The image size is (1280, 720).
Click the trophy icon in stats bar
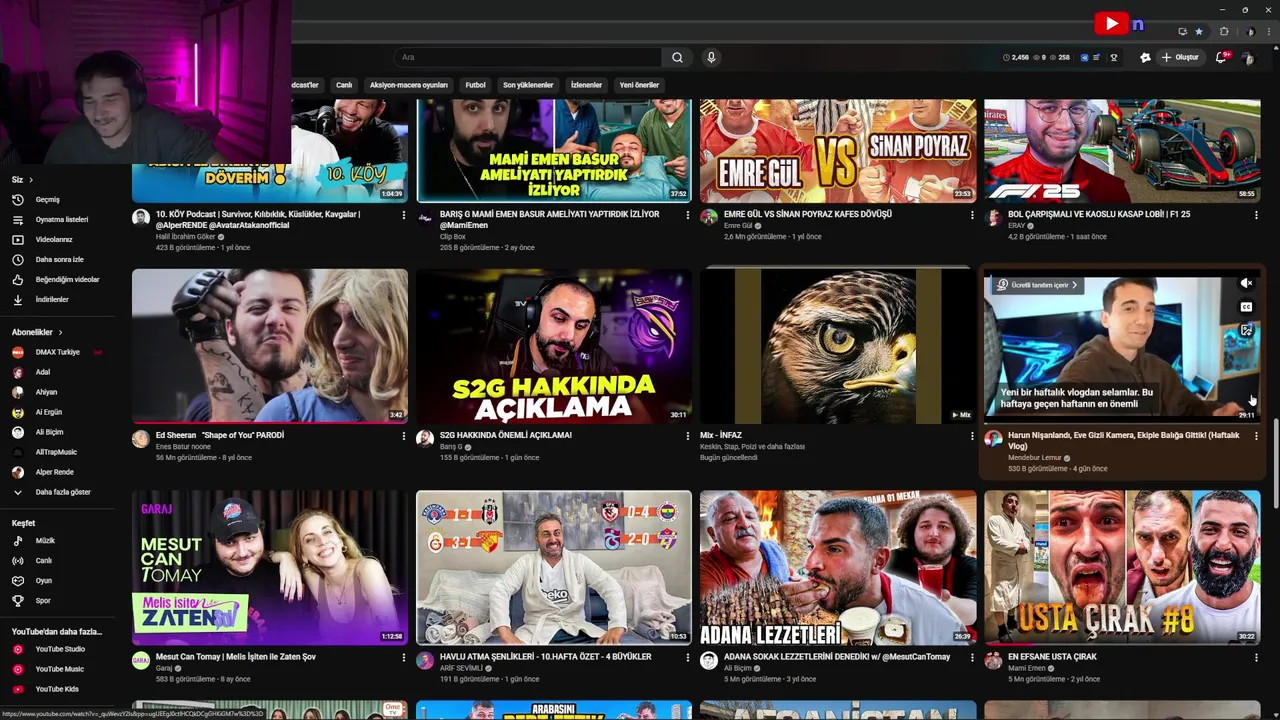(1114, 57)
